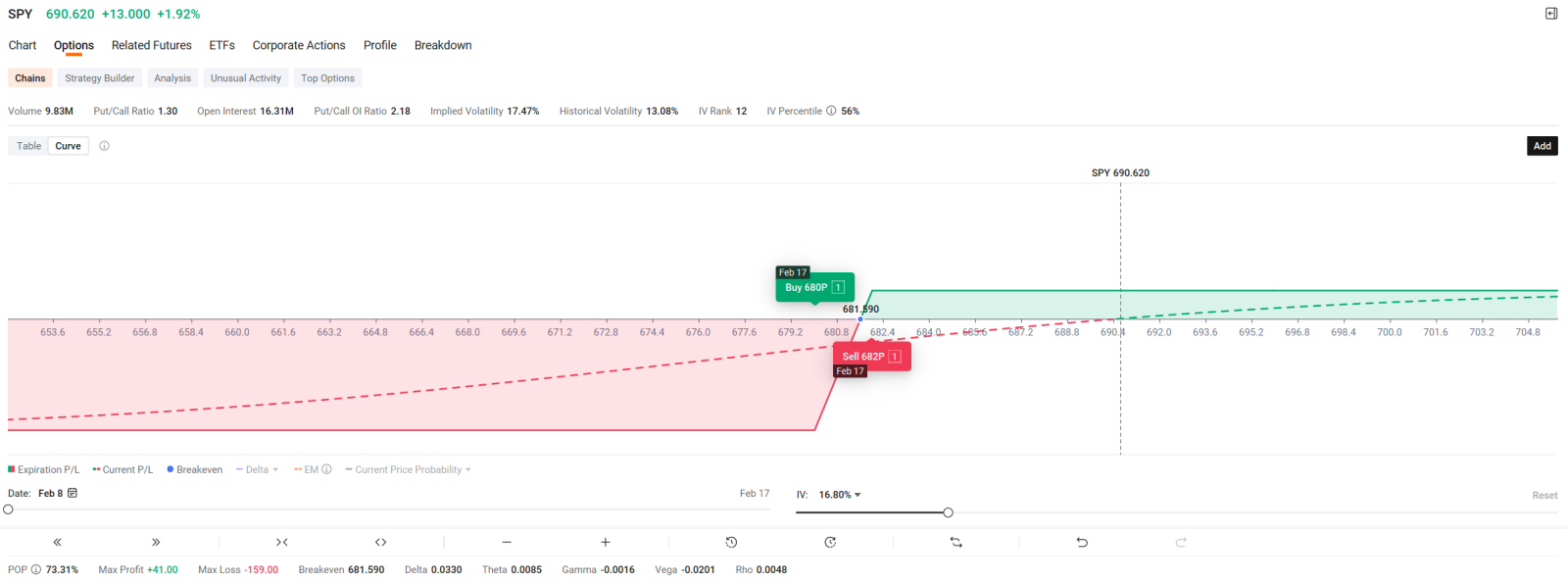Open the Chart tab

[x=23, y=45]
